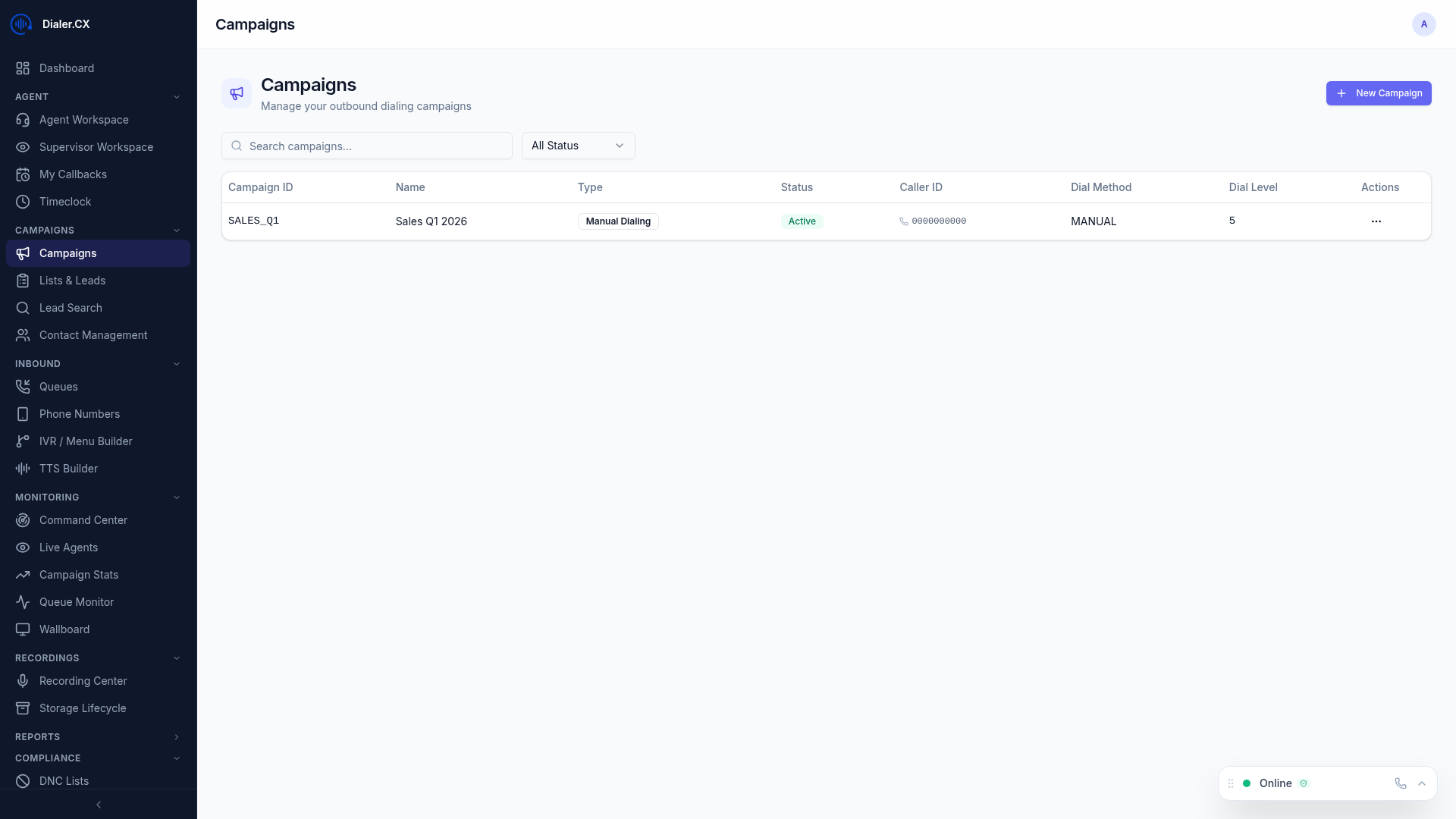
Task: Open the Timeclock section
Action: click(65, 201)
